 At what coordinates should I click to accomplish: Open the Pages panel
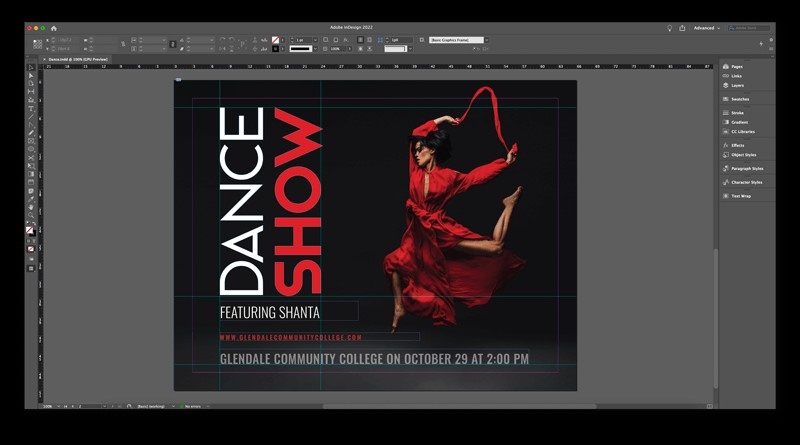(x=736, y=66)
